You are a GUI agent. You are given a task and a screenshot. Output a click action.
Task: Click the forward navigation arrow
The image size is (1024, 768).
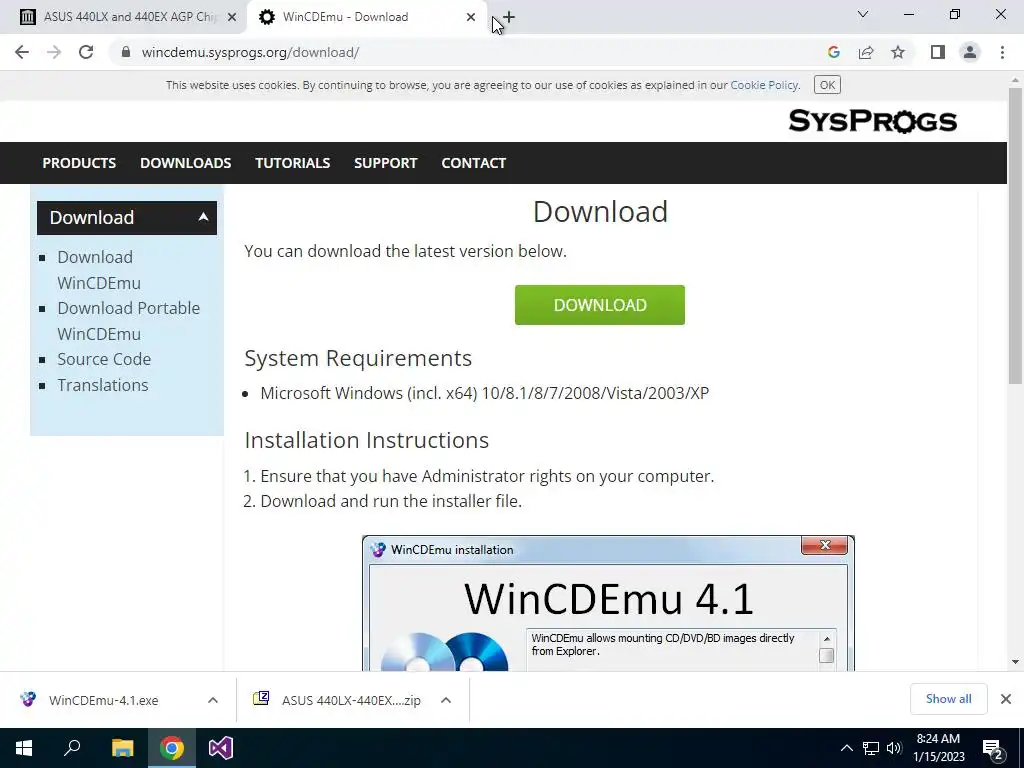[54, 52]
